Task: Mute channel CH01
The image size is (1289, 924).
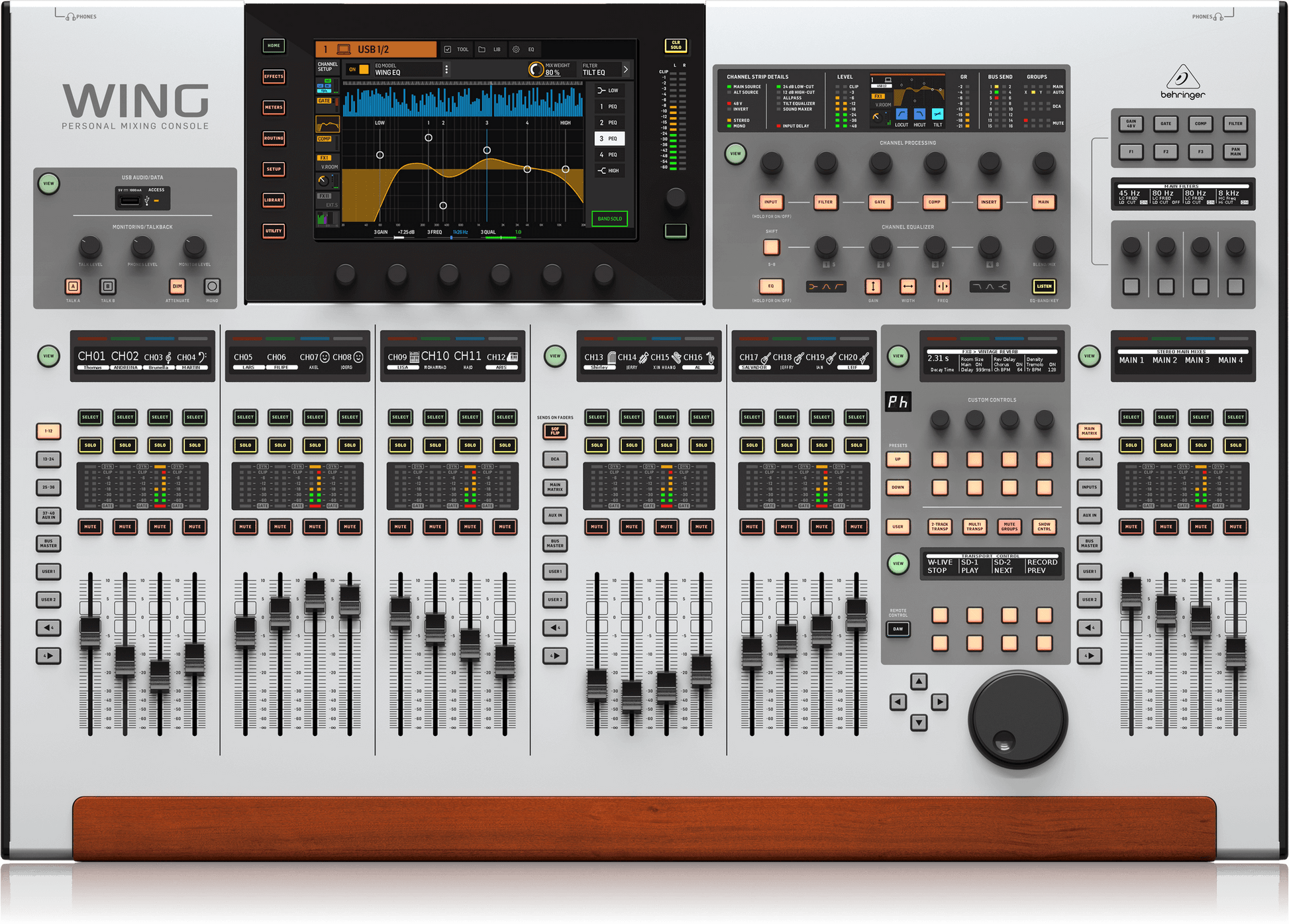Action: (x=90, y=527)
